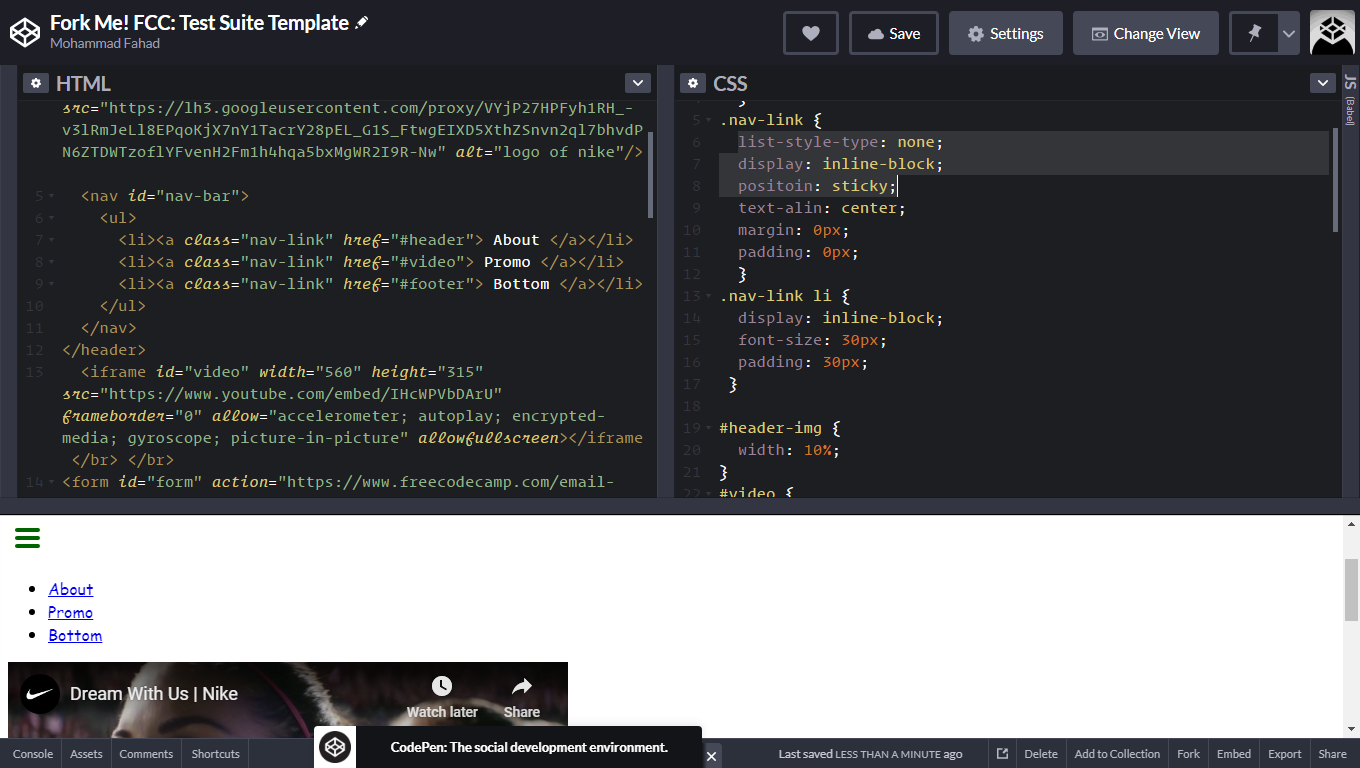
Task: Collapse the HTML panel with its chevron
Action: [x=637, y=83]
